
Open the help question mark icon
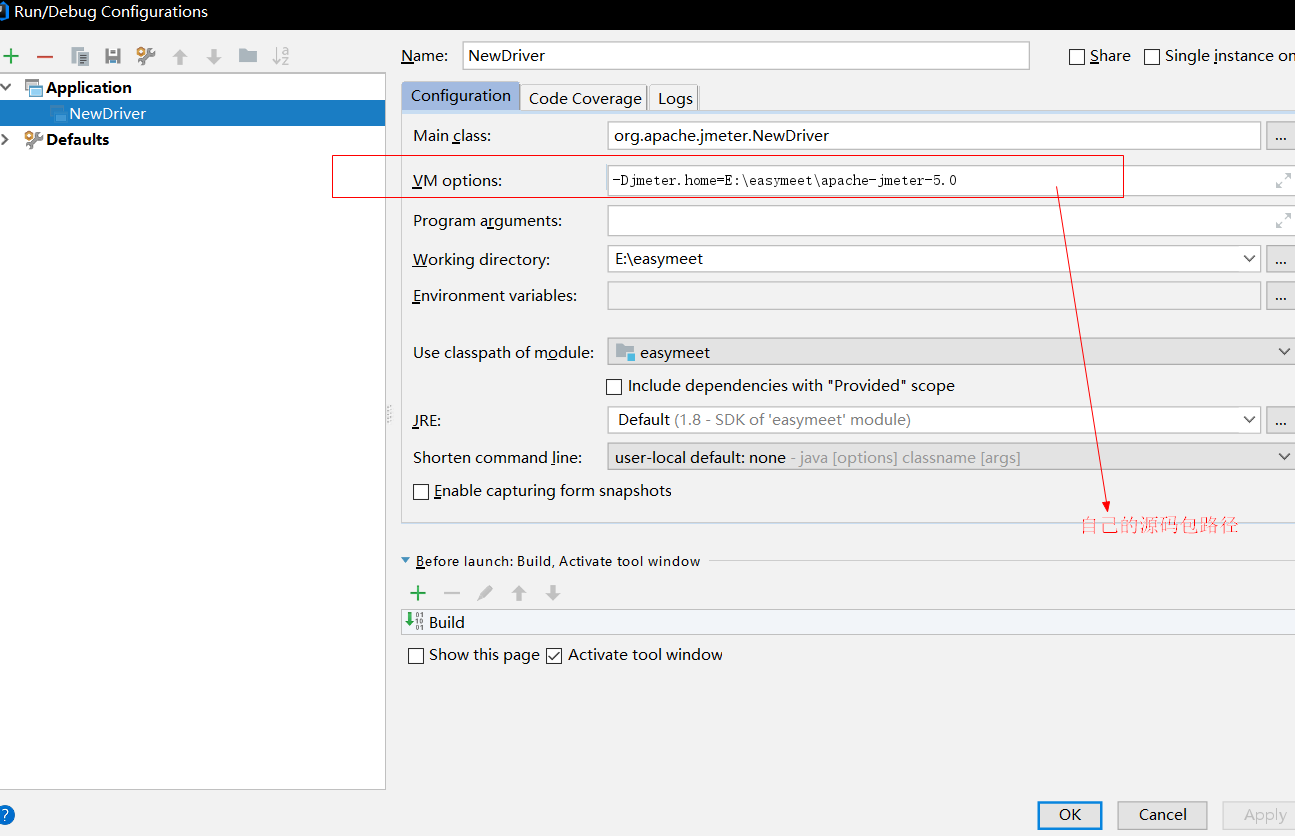[x=6, y=814]
